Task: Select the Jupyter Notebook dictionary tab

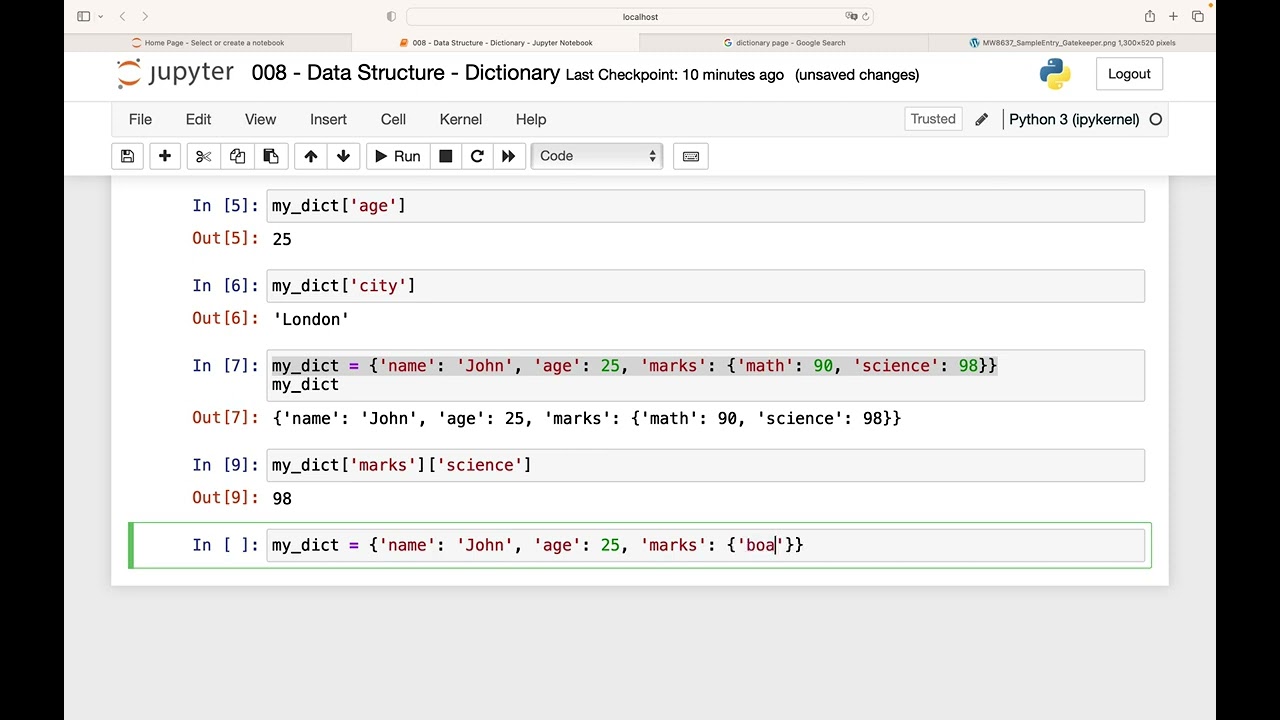Action: tap(496, 43)
